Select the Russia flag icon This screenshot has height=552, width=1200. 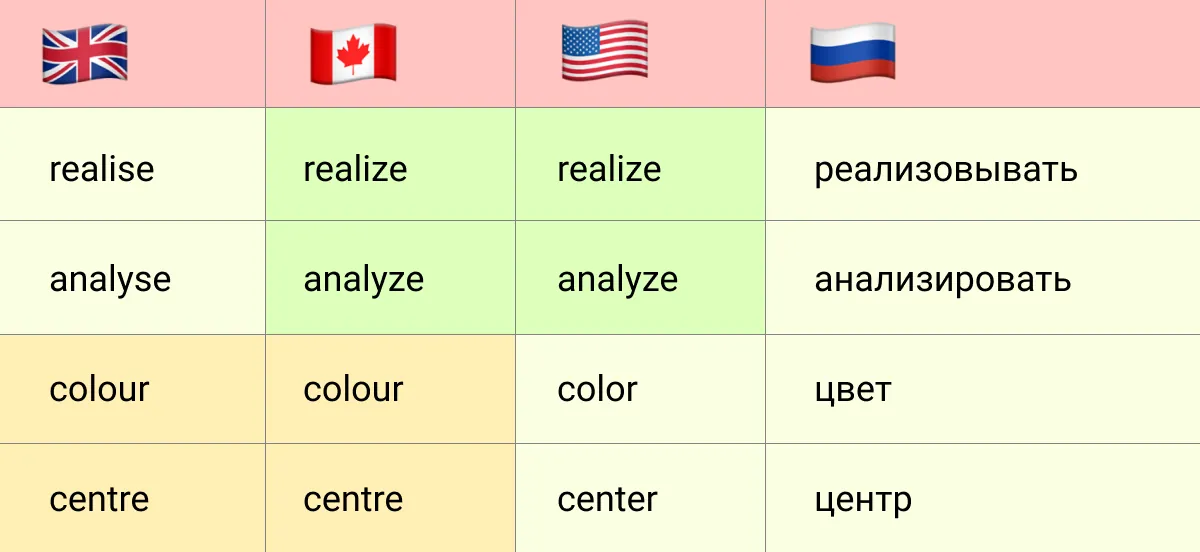coord(853,53)
